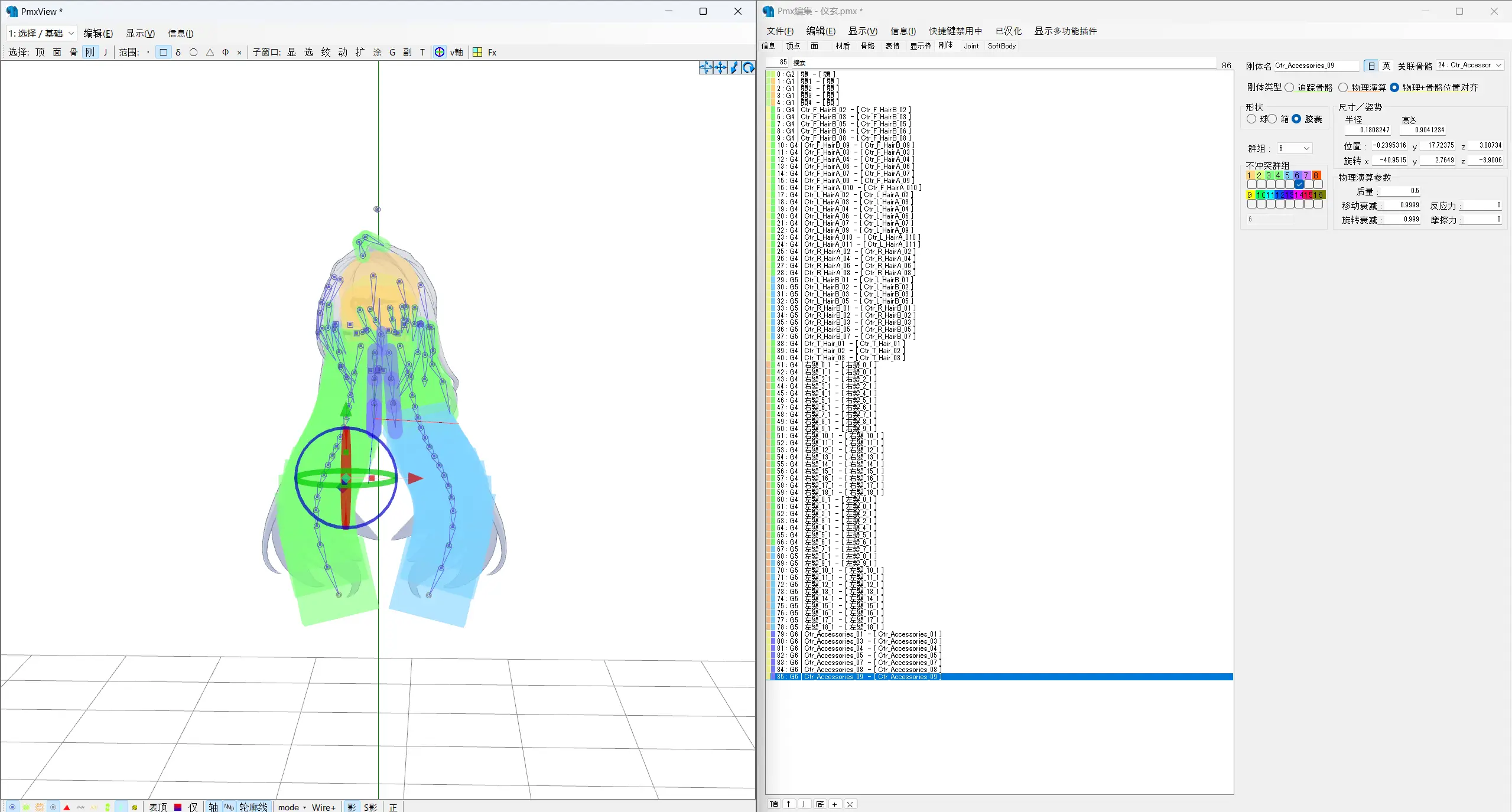Screen dimensions: 1512x812
Task: Click the four-pane grid view icon
Action: [x=477, y=52]
